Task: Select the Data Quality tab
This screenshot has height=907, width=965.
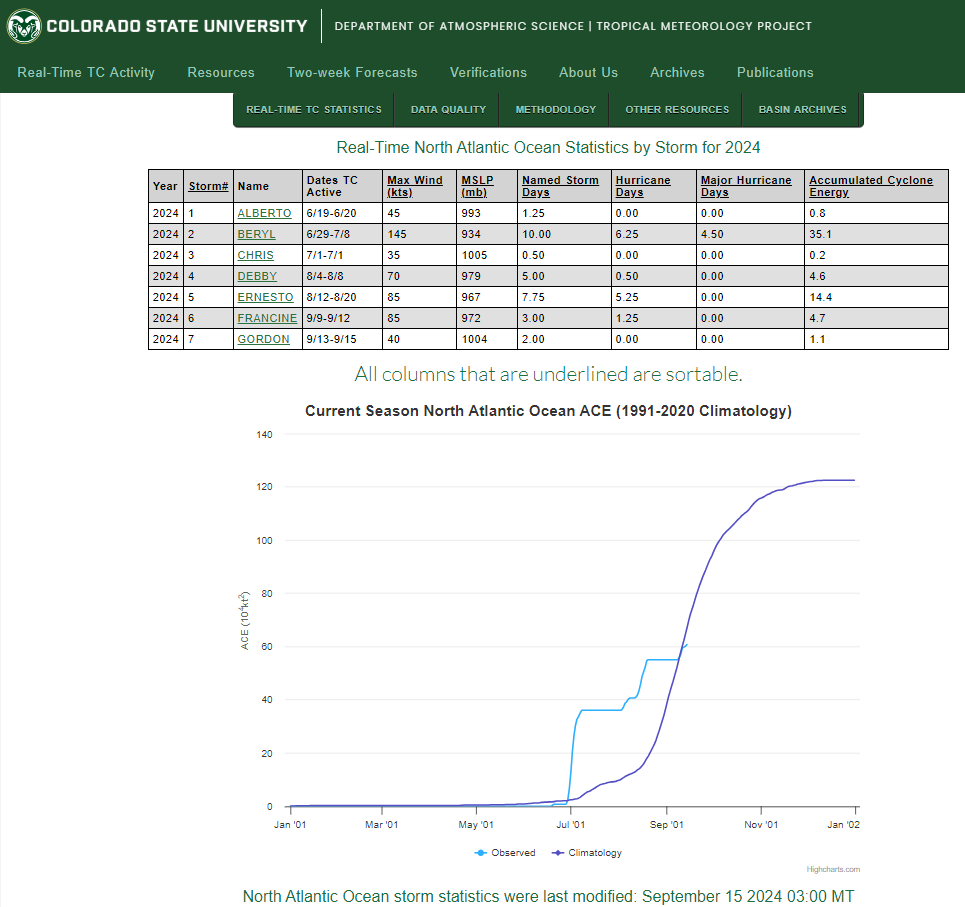Action: (448, 110)
